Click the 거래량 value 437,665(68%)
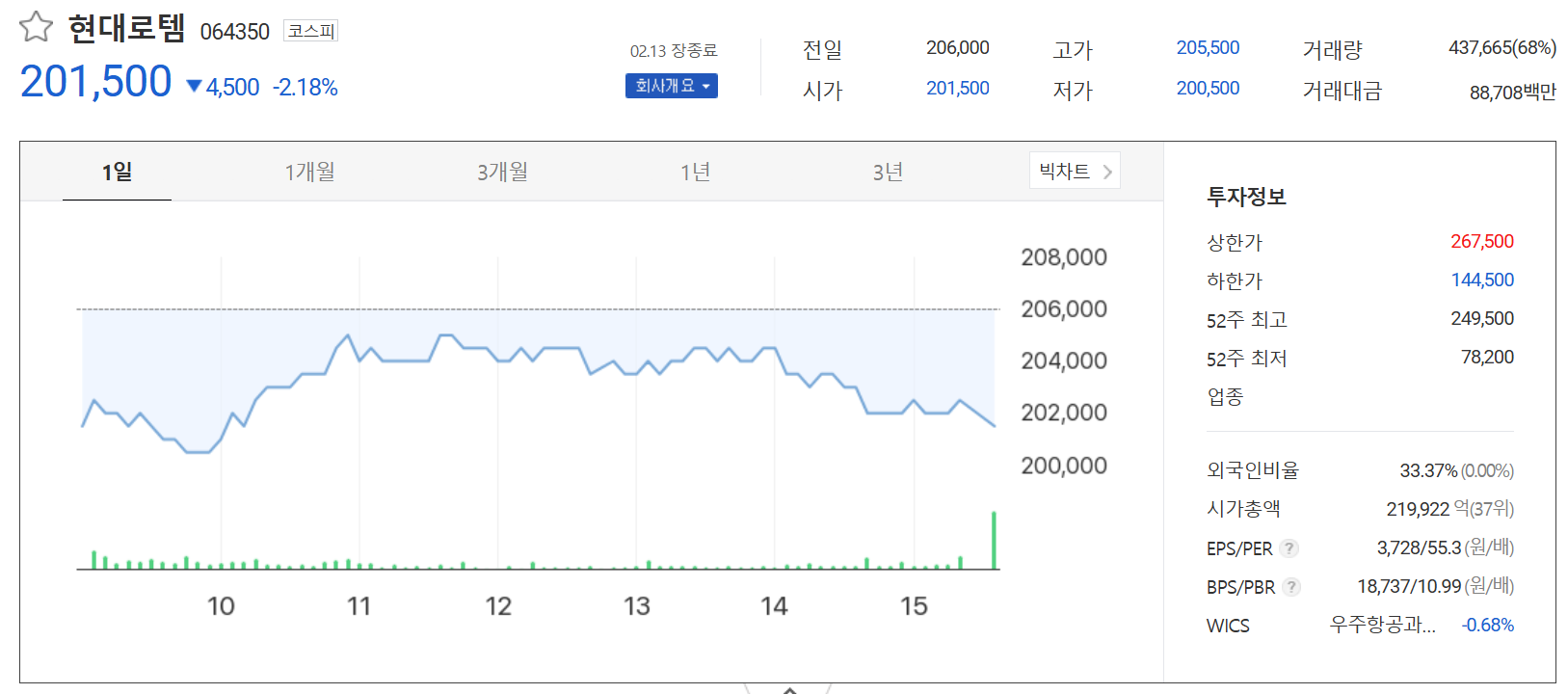 coord(1502,48)
